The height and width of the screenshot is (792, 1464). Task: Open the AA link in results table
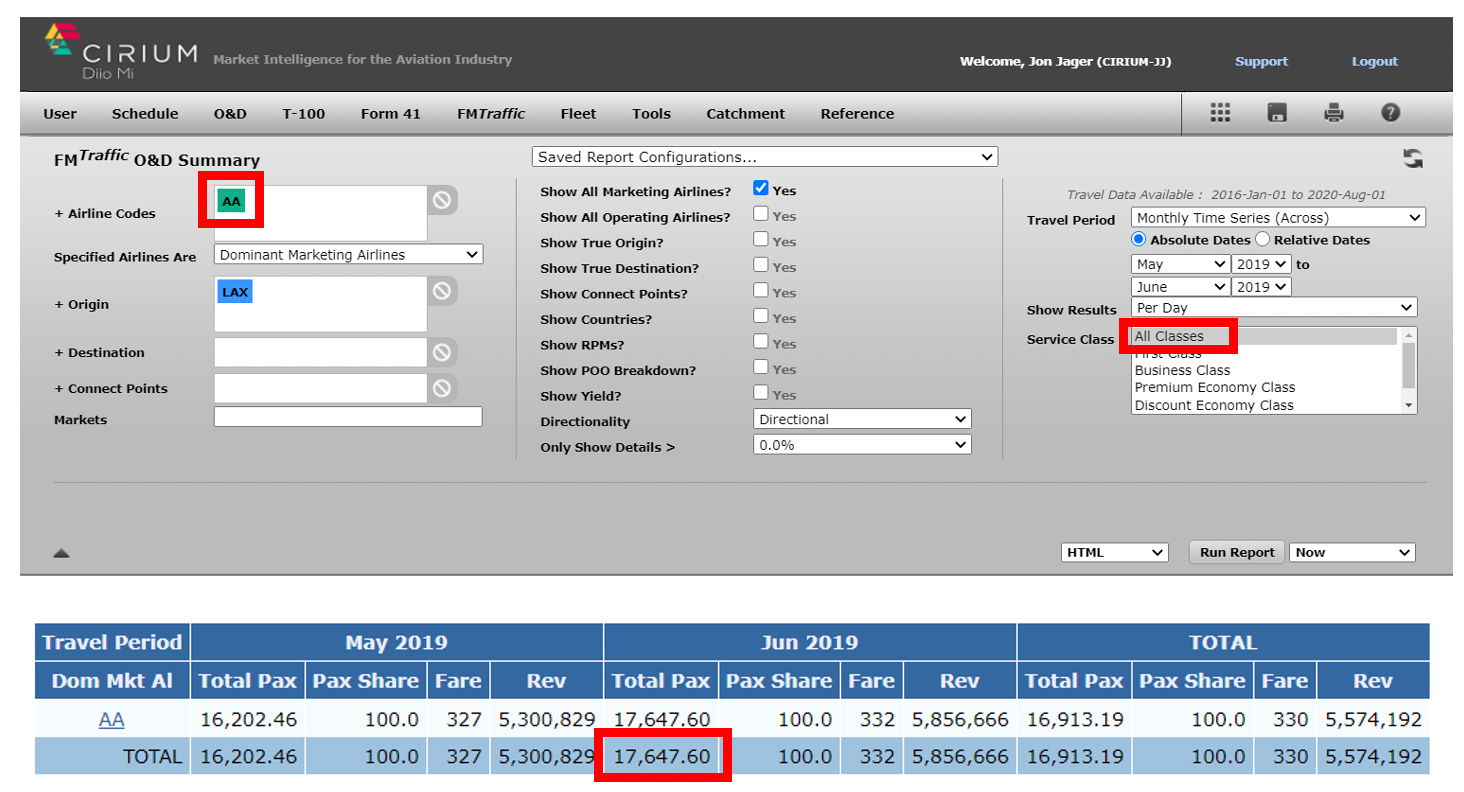tap(112, 719)
